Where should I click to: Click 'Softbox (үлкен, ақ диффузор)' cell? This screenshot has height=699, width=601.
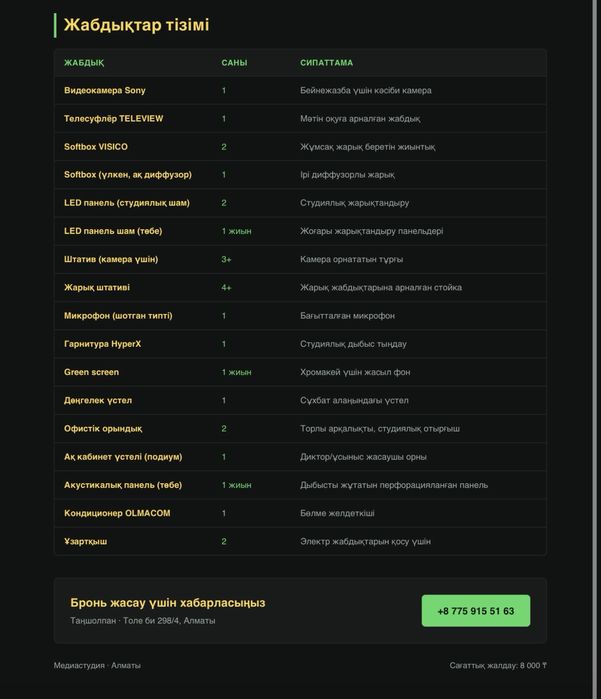tap(128, 175)
